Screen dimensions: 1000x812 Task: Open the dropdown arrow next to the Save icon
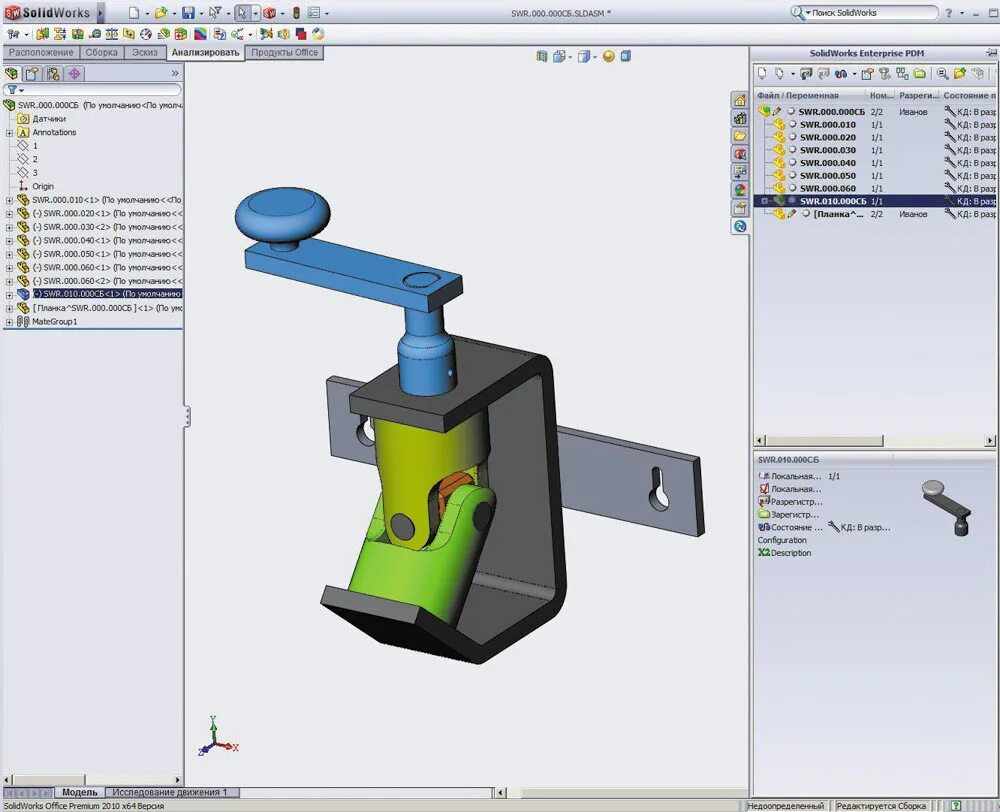click(x=201, y=13)
